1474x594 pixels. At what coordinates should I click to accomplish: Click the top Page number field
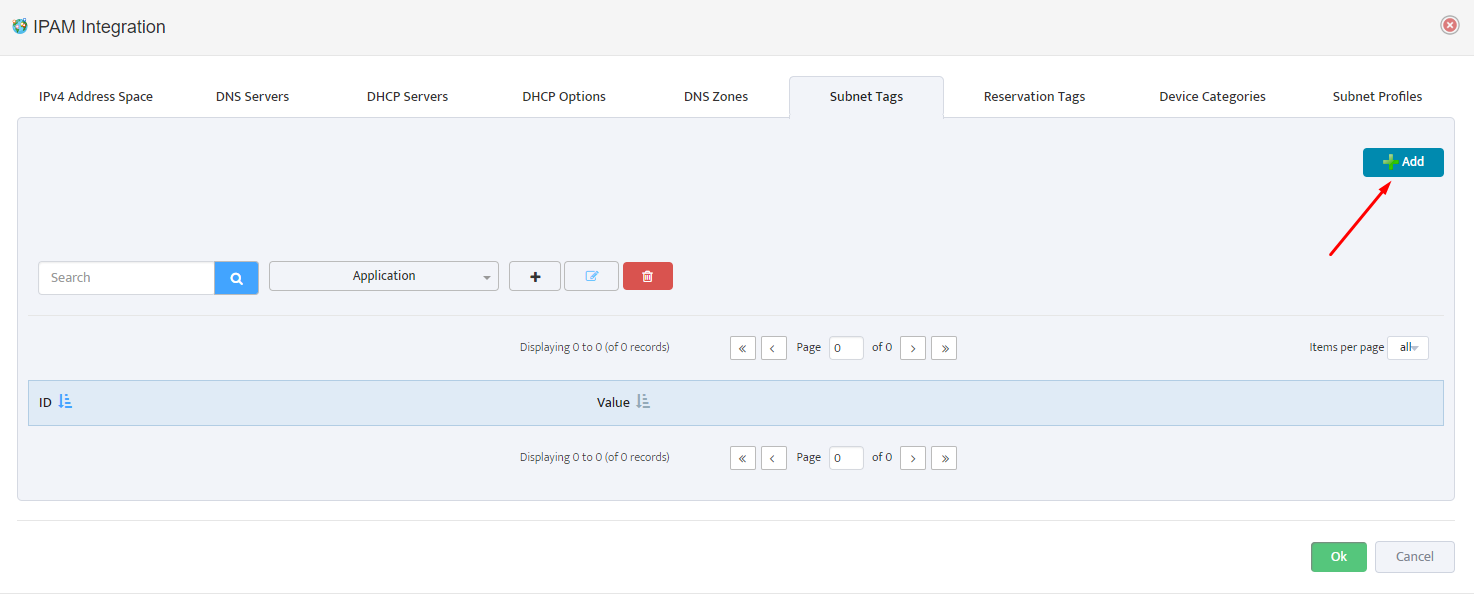pyautogui.click(x=846, y=348)
